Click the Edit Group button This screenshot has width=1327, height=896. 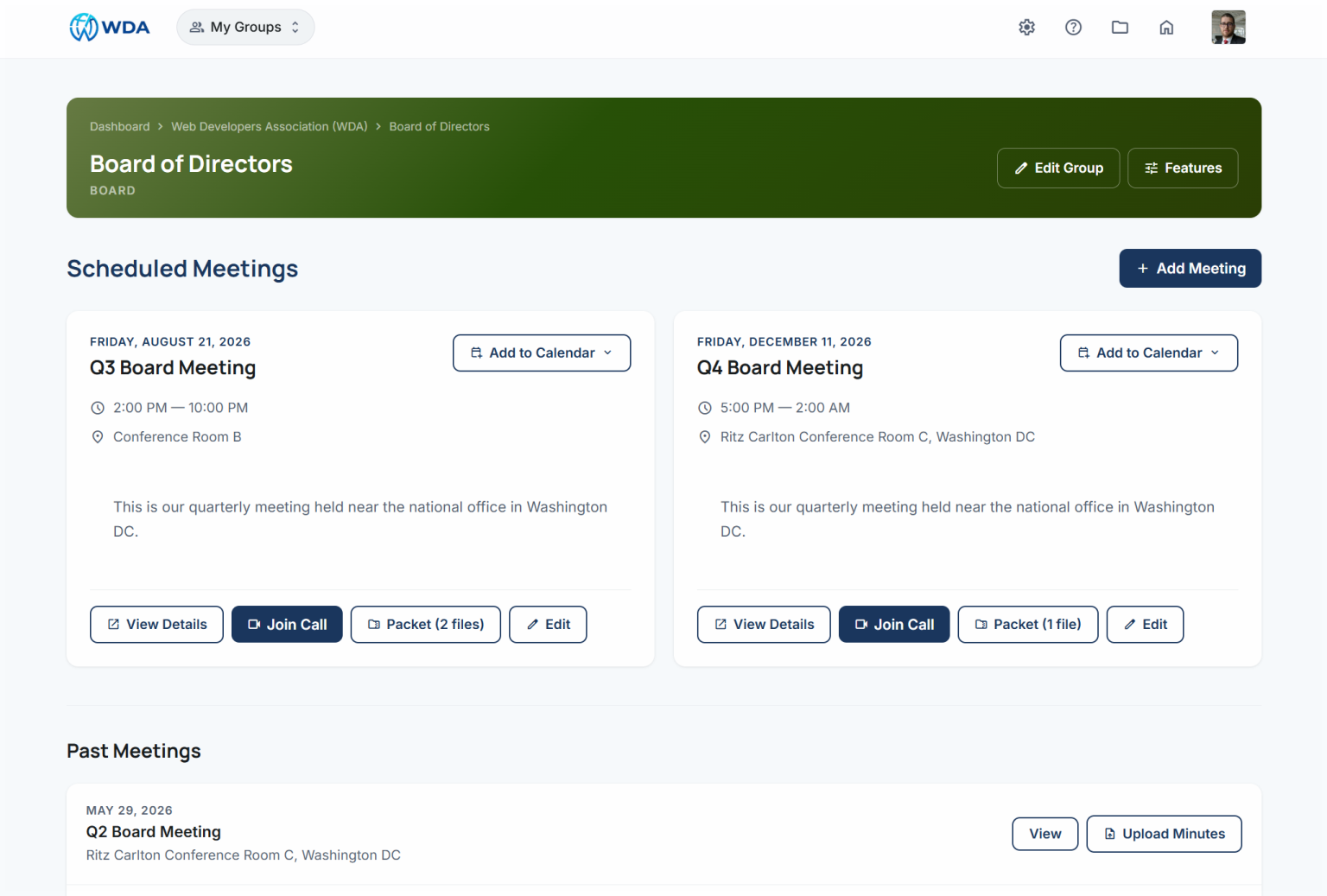point(1058,168)
